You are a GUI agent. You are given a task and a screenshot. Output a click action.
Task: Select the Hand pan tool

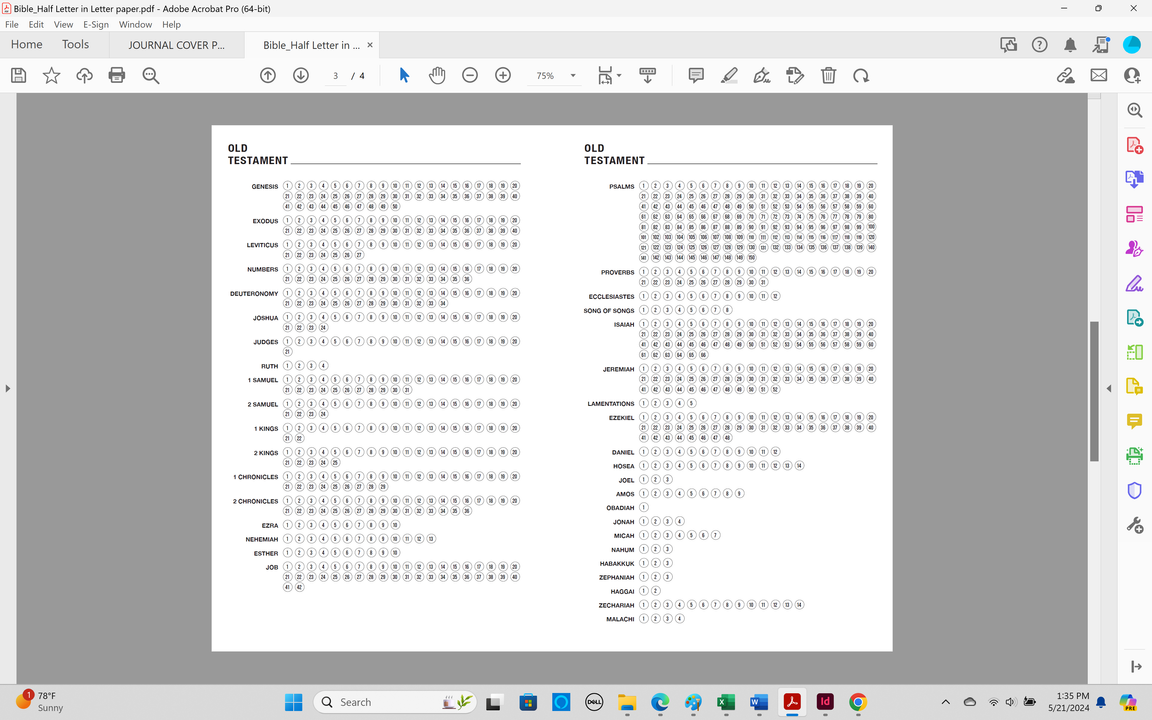click(437, 76)
